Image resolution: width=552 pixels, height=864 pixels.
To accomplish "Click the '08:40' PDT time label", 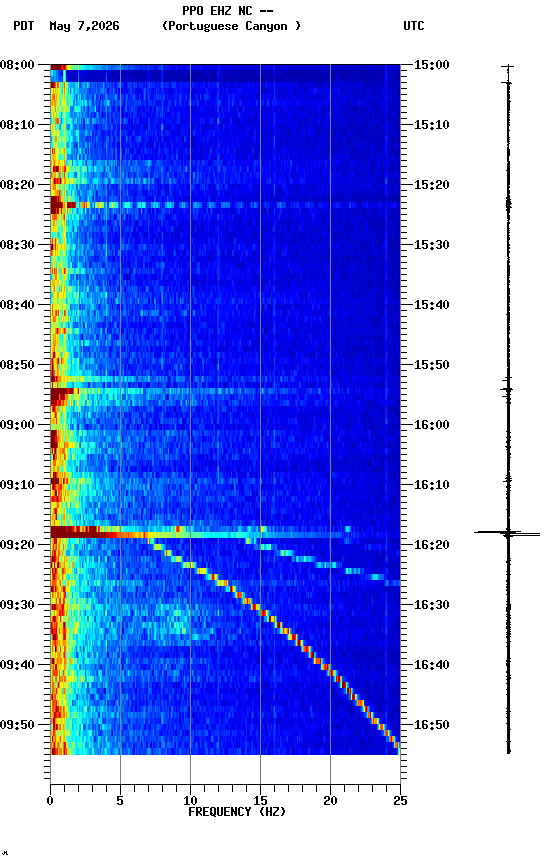I will click(x=17, y=305).
